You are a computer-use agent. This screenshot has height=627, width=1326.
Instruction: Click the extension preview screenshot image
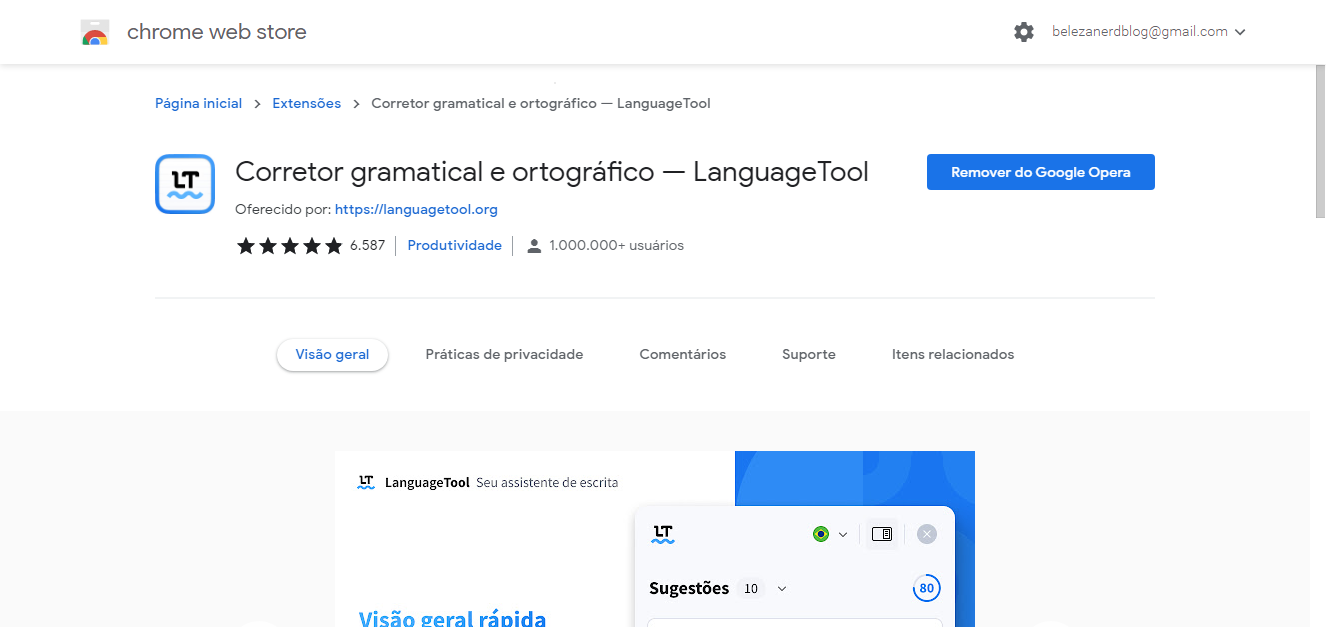[x=655, y=539]
